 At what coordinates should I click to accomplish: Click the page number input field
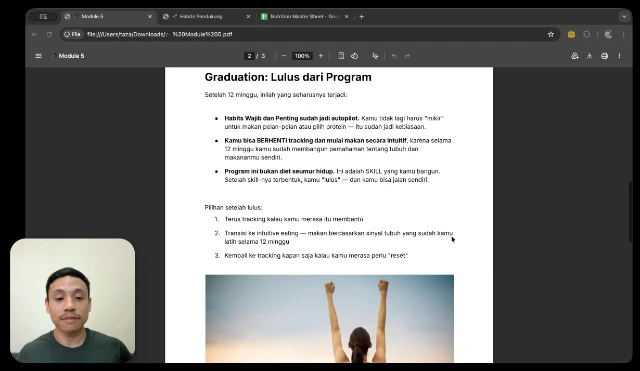pos(249,56)
